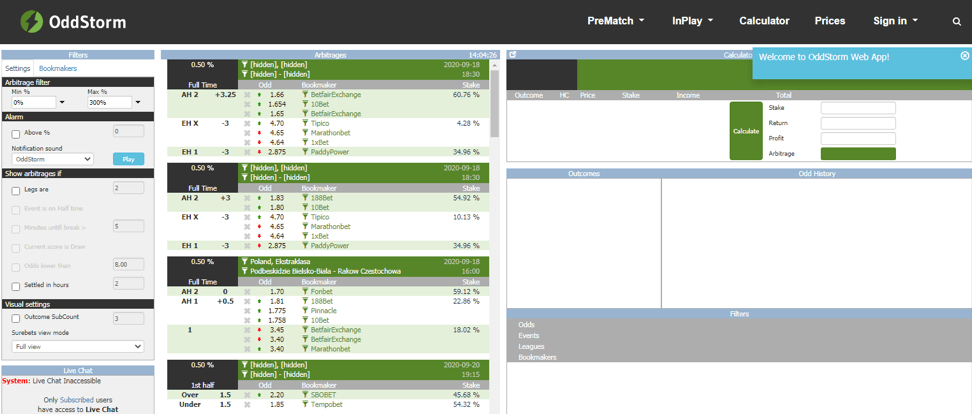The height and width of the screenshot is (414, 972).
Task: Remove the 1.70 Fonbet odd using its X
Action: pyautogui.click(x=247, y=291)
